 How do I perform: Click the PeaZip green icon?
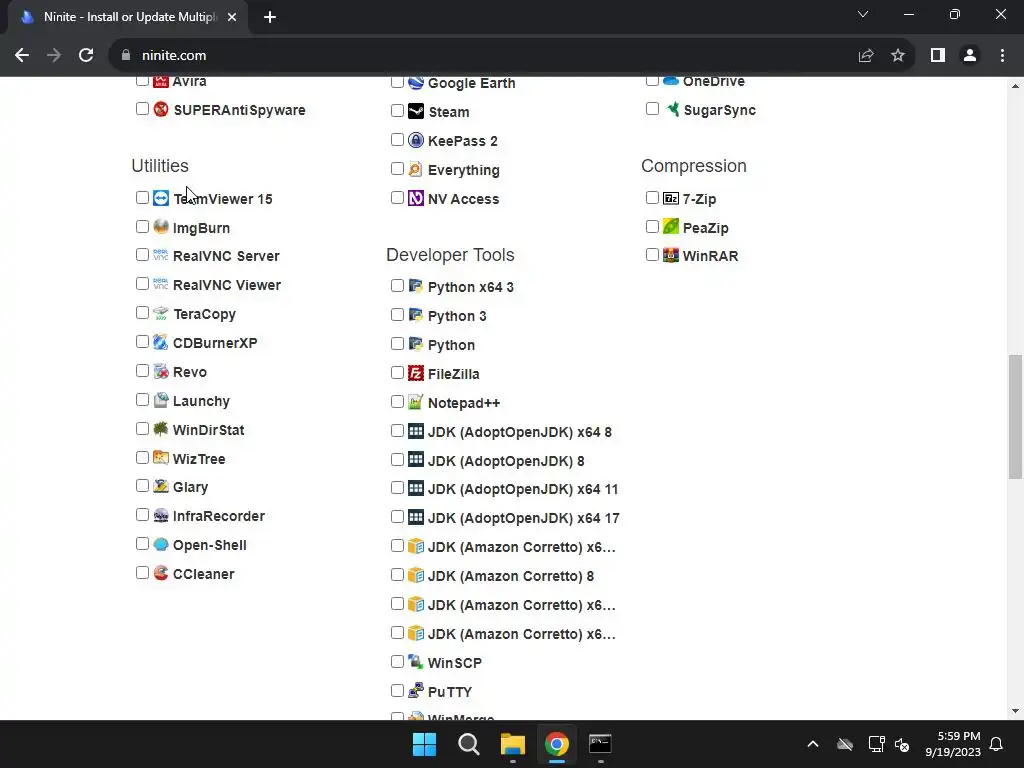671,227
